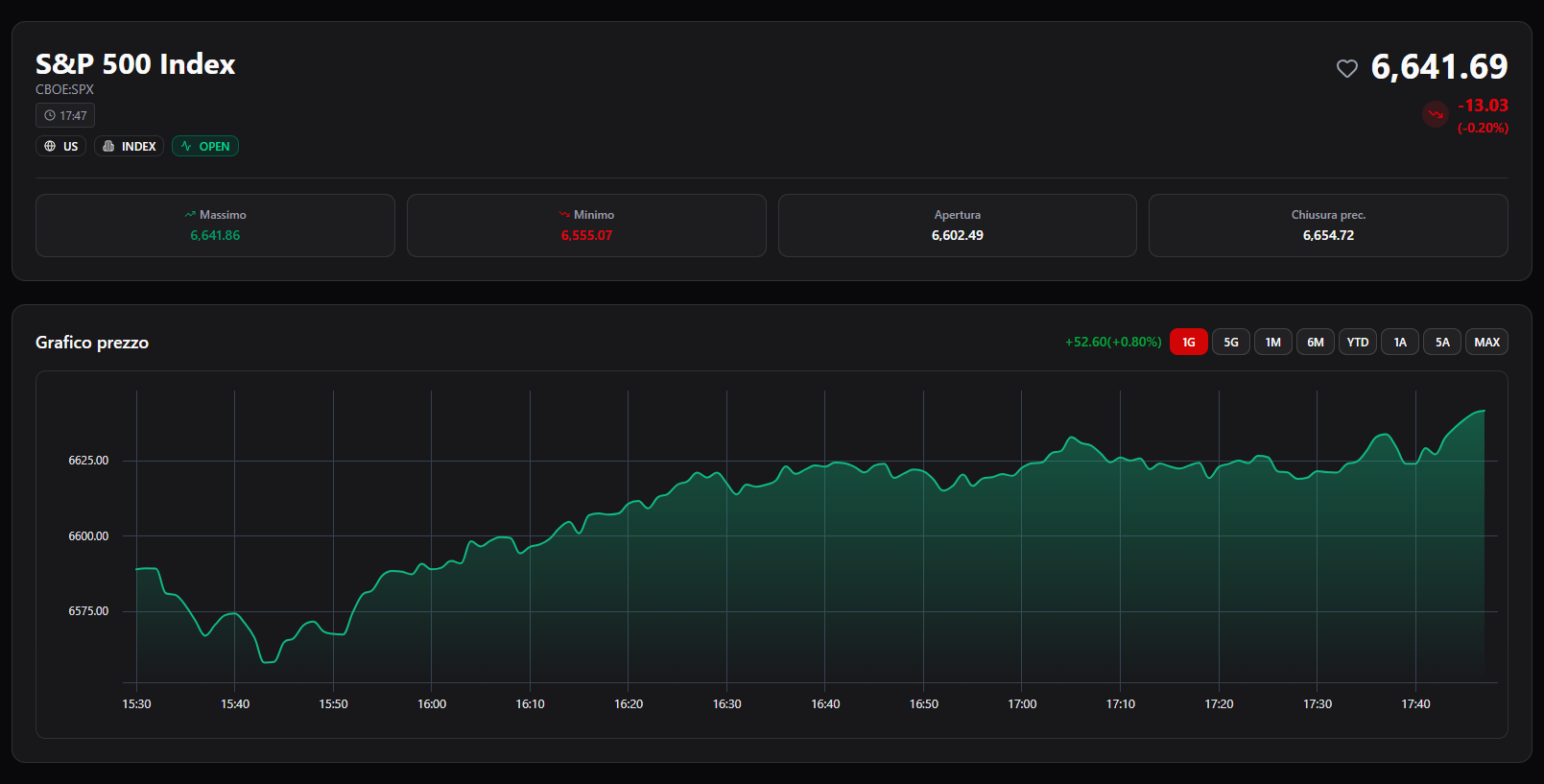Click the 17:47 time badge

tap(65, 116)
